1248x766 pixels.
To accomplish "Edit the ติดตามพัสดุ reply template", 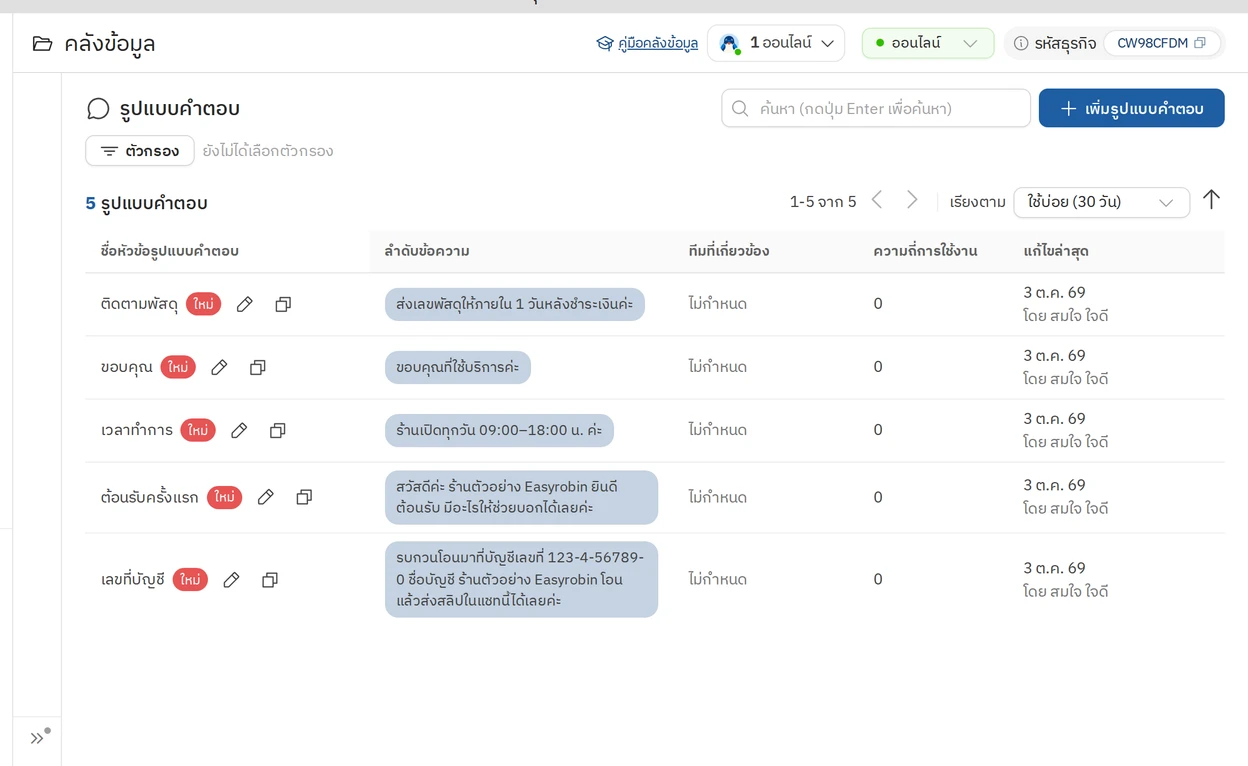I will click(x=245, y=304).
